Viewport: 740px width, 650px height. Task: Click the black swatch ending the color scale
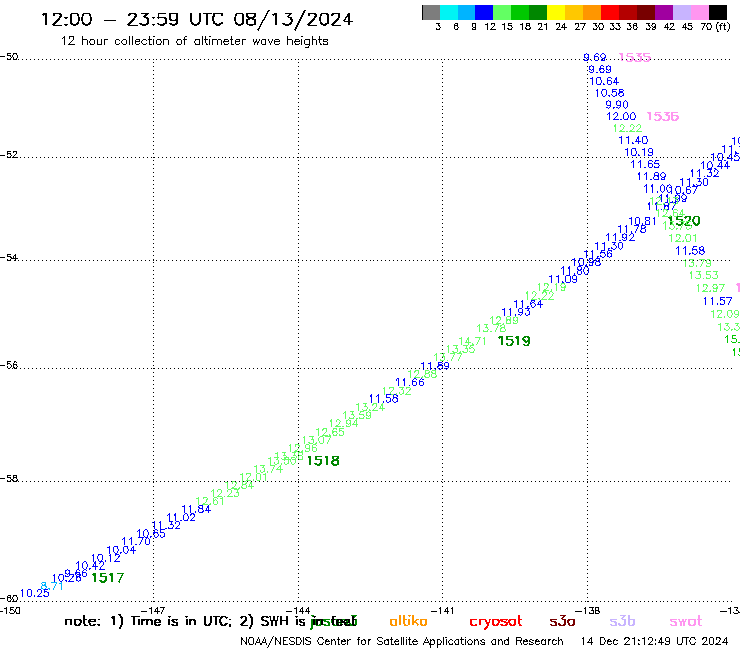pos(717,12)
